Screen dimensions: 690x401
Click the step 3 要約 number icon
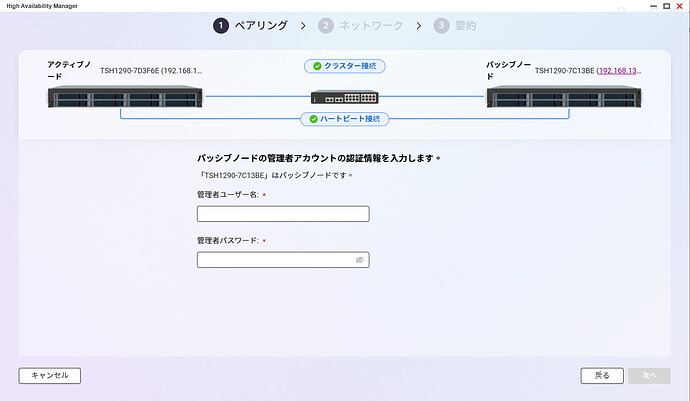[441, 25]
